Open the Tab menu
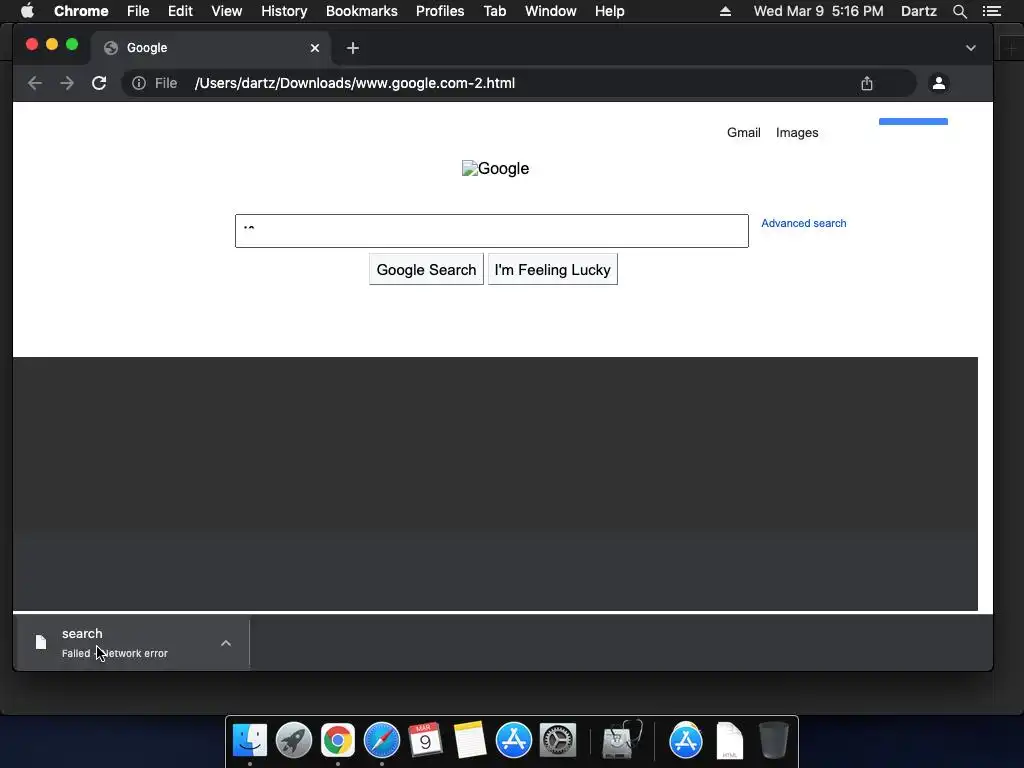1024x768 pixels. tap(495, 11)
